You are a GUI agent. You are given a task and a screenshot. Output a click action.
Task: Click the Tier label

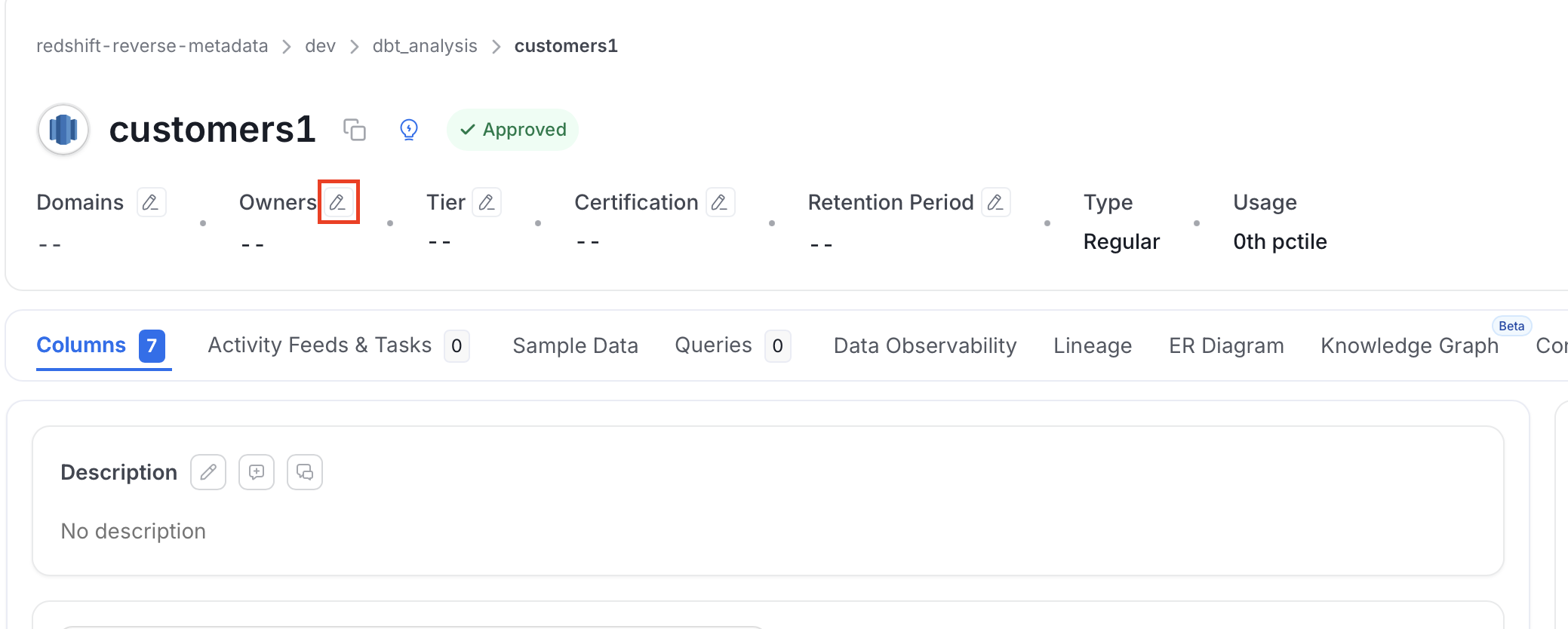tap(446, 202)
